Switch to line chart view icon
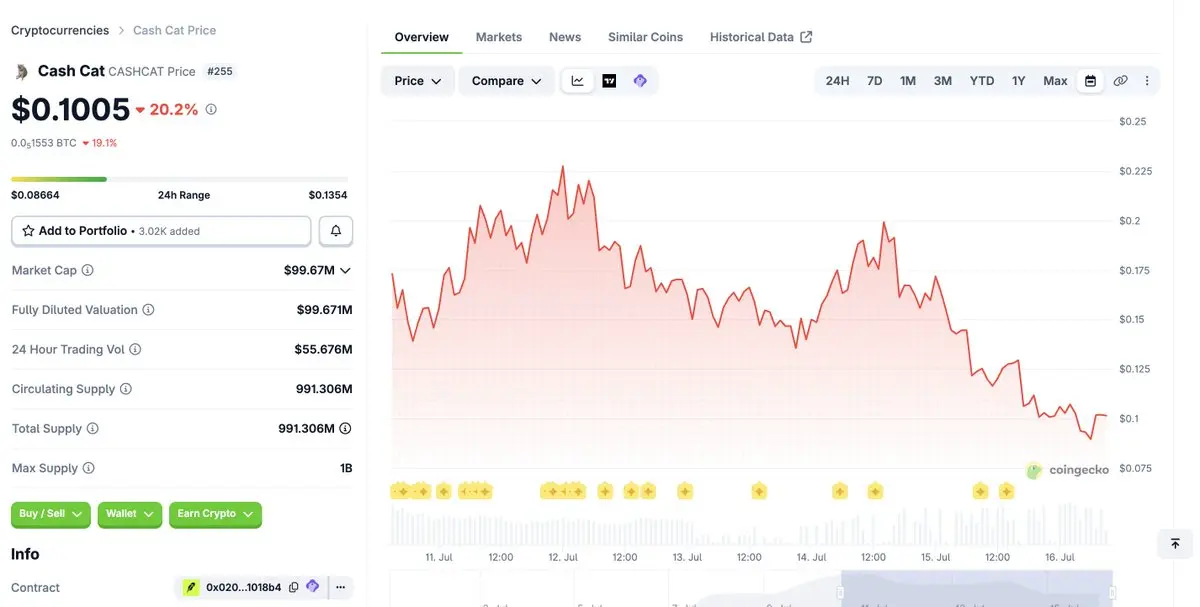The image size is (1200, 607). [x=578, y=81]
